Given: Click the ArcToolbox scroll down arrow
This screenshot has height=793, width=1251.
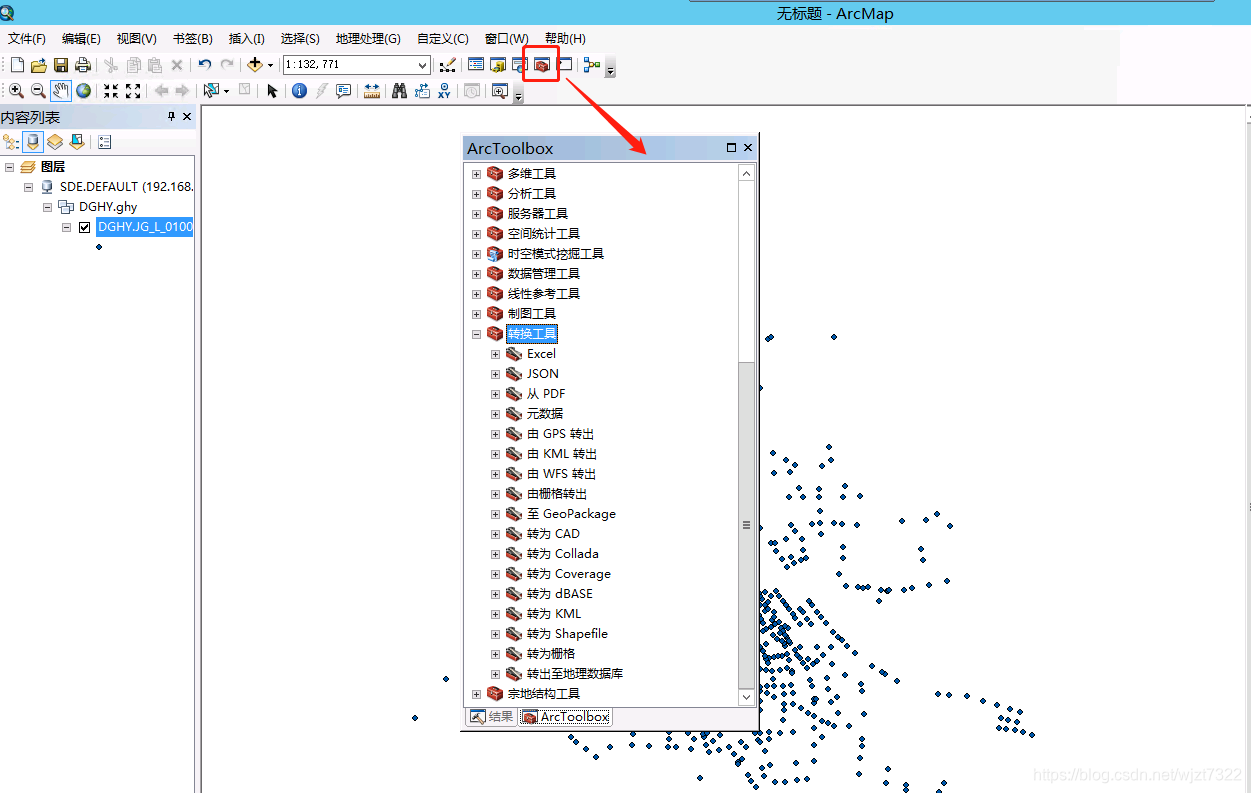Looking at the screenshot, I should point(746,696).
